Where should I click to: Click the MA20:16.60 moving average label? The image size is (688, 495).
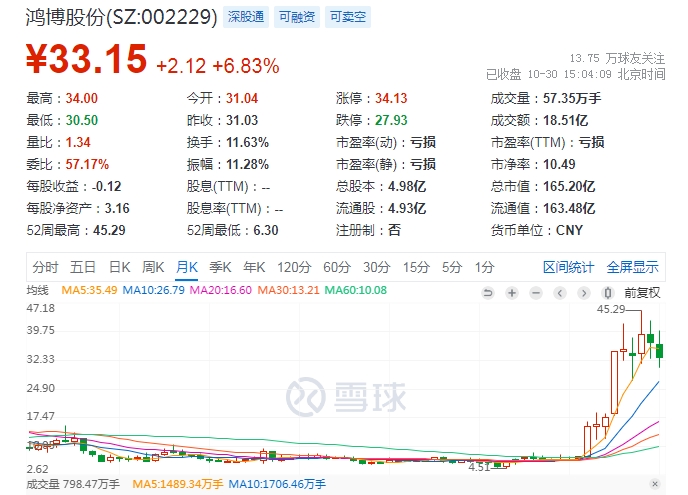click(x=221, y=290)
